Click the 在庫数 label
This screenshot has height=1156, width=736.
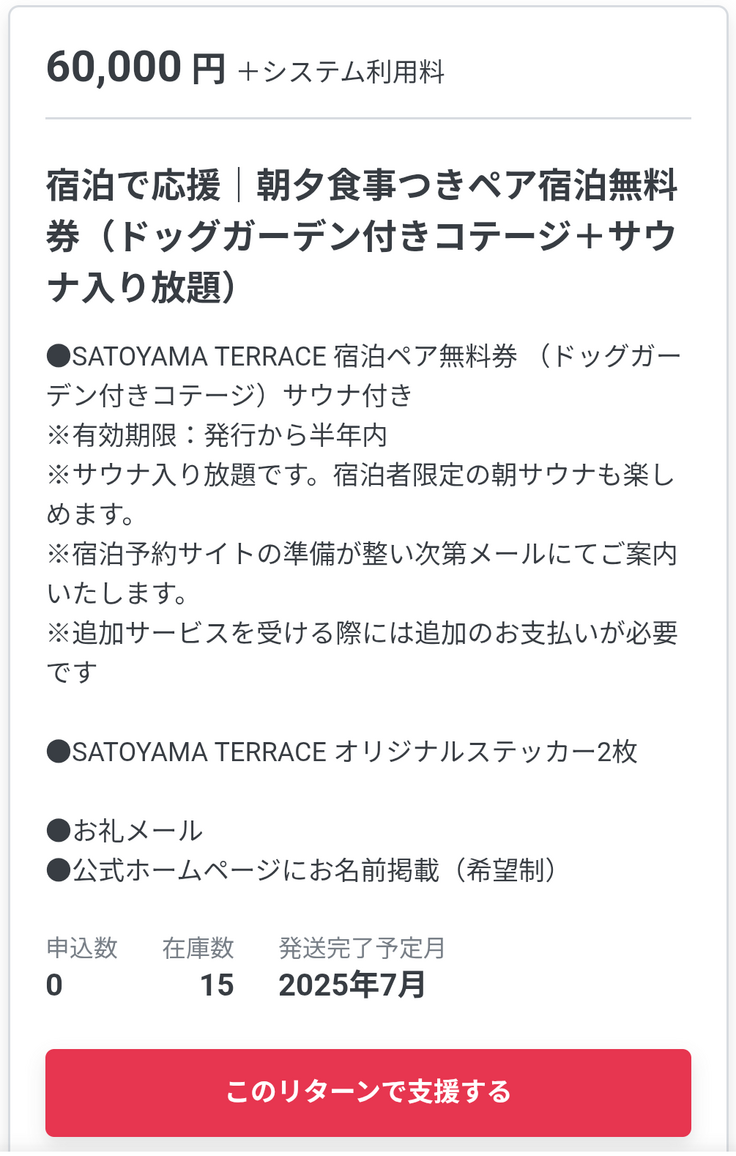[x=198, y=947]
